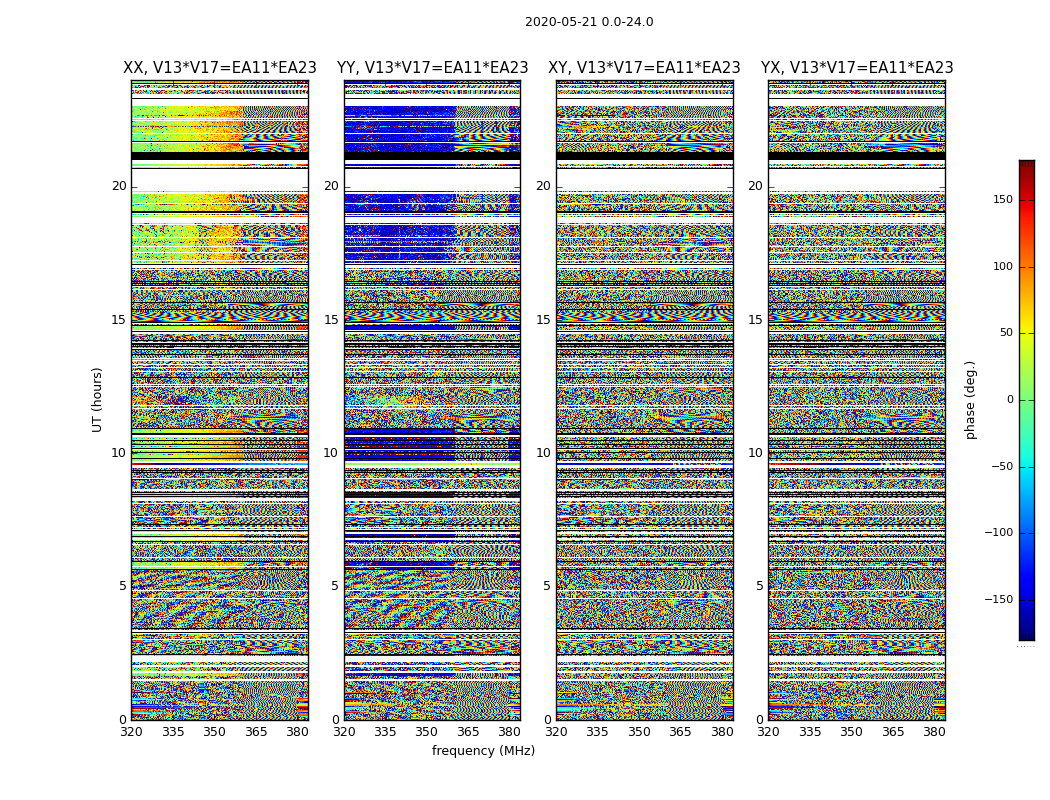Image resolution: width=1050 pixels, height=800 pixels.
Task: Click inside the XX phase waterfall plot
Action: [x=220, y=400]
